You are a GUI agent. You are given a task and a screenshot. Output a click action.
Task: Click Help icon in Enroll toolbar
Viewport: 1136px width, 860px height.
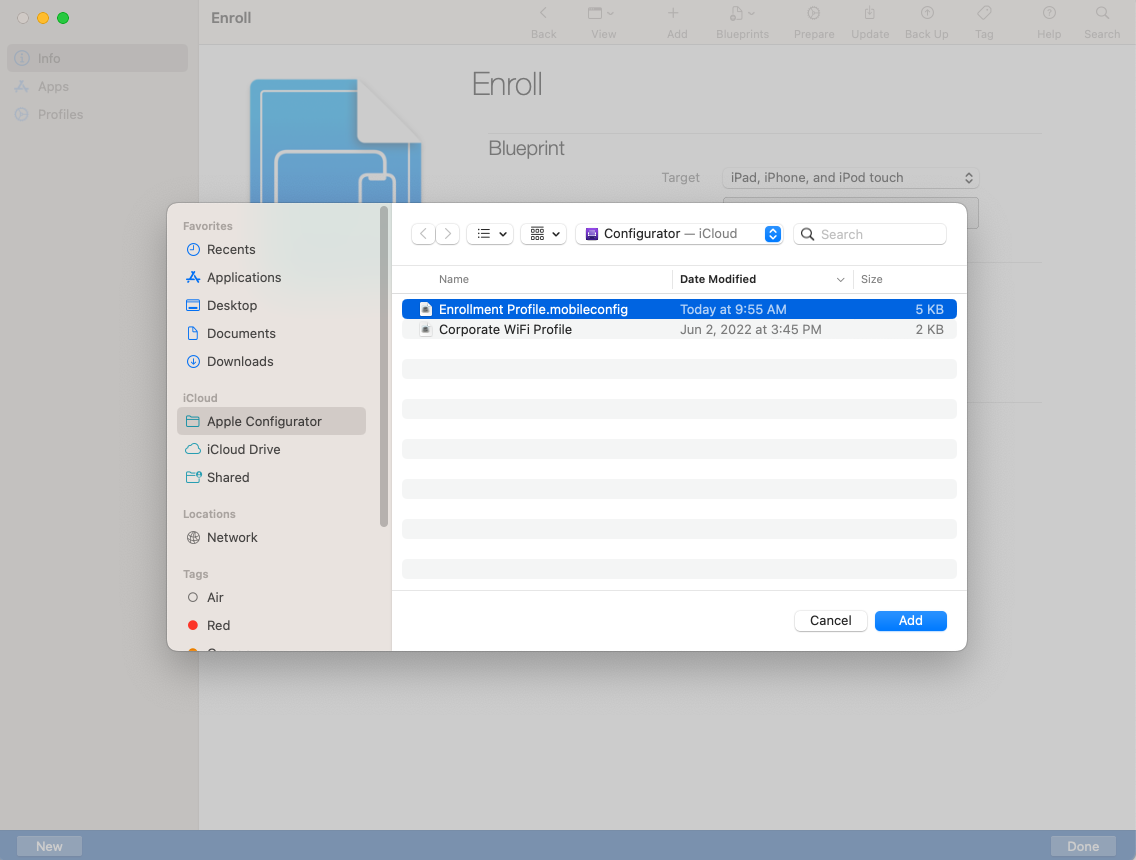[x=1049, y=13]
